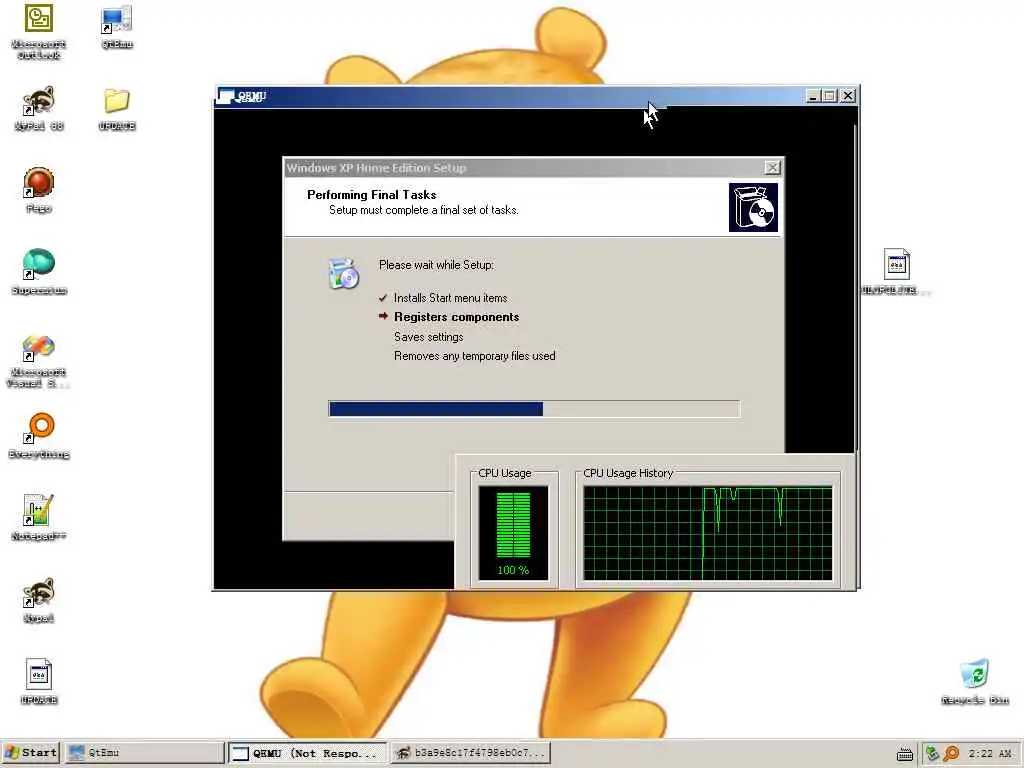
Task: Click the CPU Usage 100 % gauge
Action: point(513,533)
